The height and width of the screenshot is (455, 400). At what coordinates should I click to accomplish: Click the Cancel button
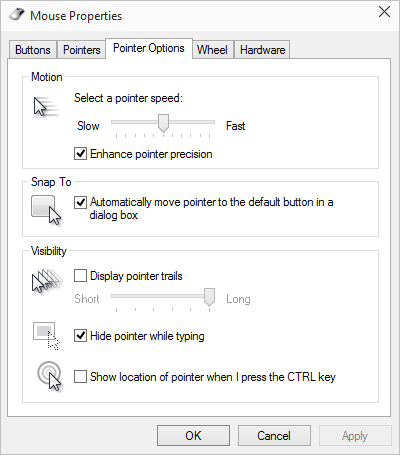(274, 435)
